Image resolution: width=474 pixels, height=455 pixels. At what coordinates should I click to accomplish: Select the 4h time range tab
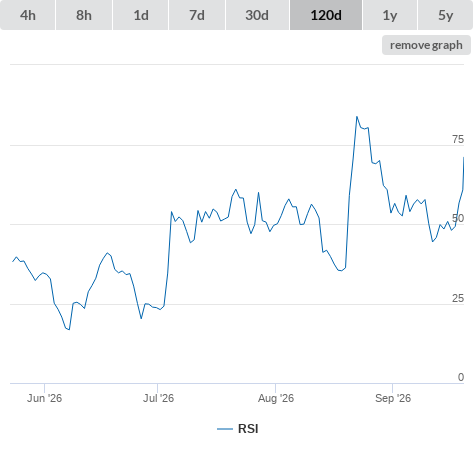(28, 15)
